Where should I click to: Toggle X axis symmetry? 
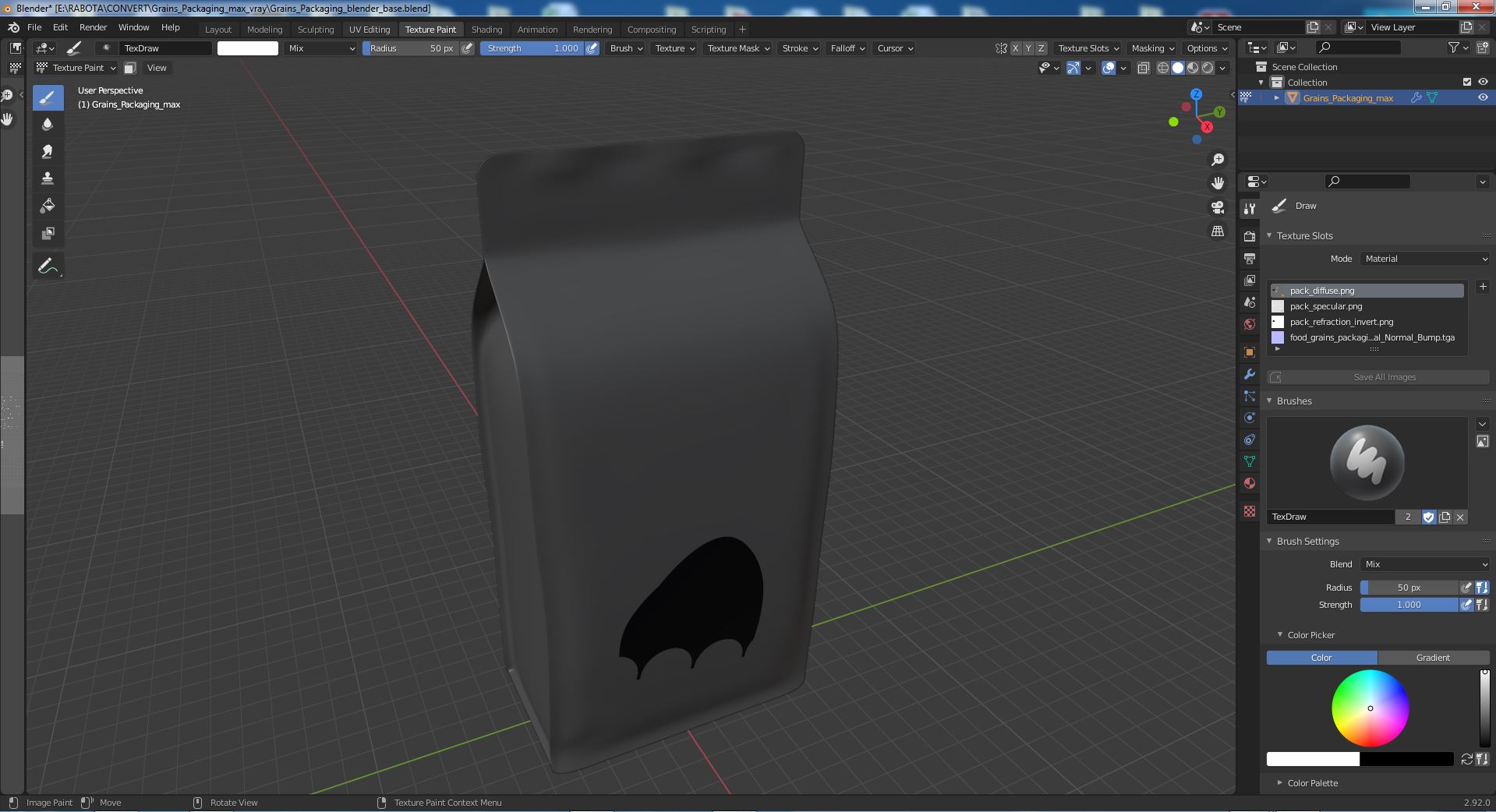tap(1015, 48)
